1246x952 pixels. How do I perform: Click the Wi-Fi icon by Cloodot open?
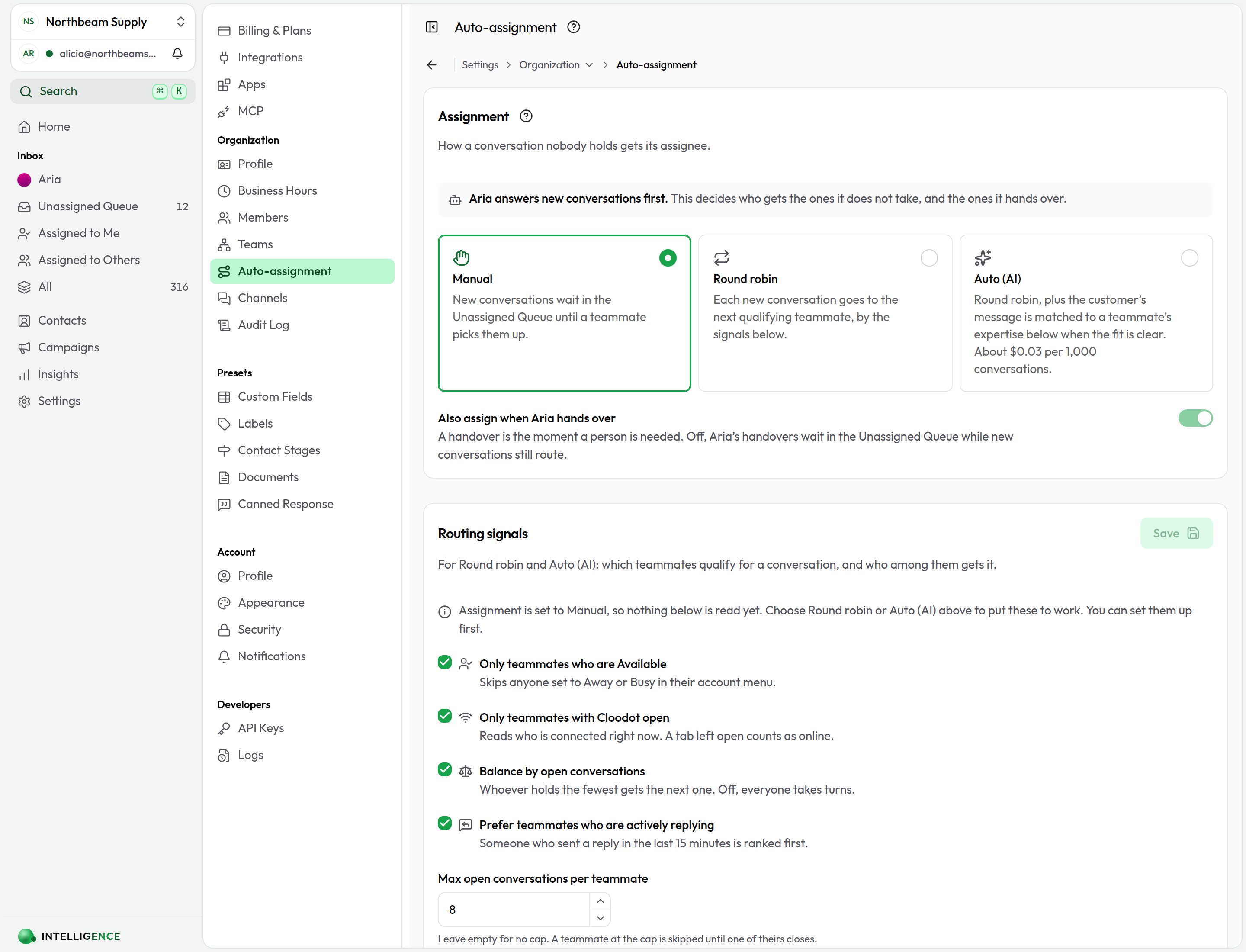tap(465, 717)
